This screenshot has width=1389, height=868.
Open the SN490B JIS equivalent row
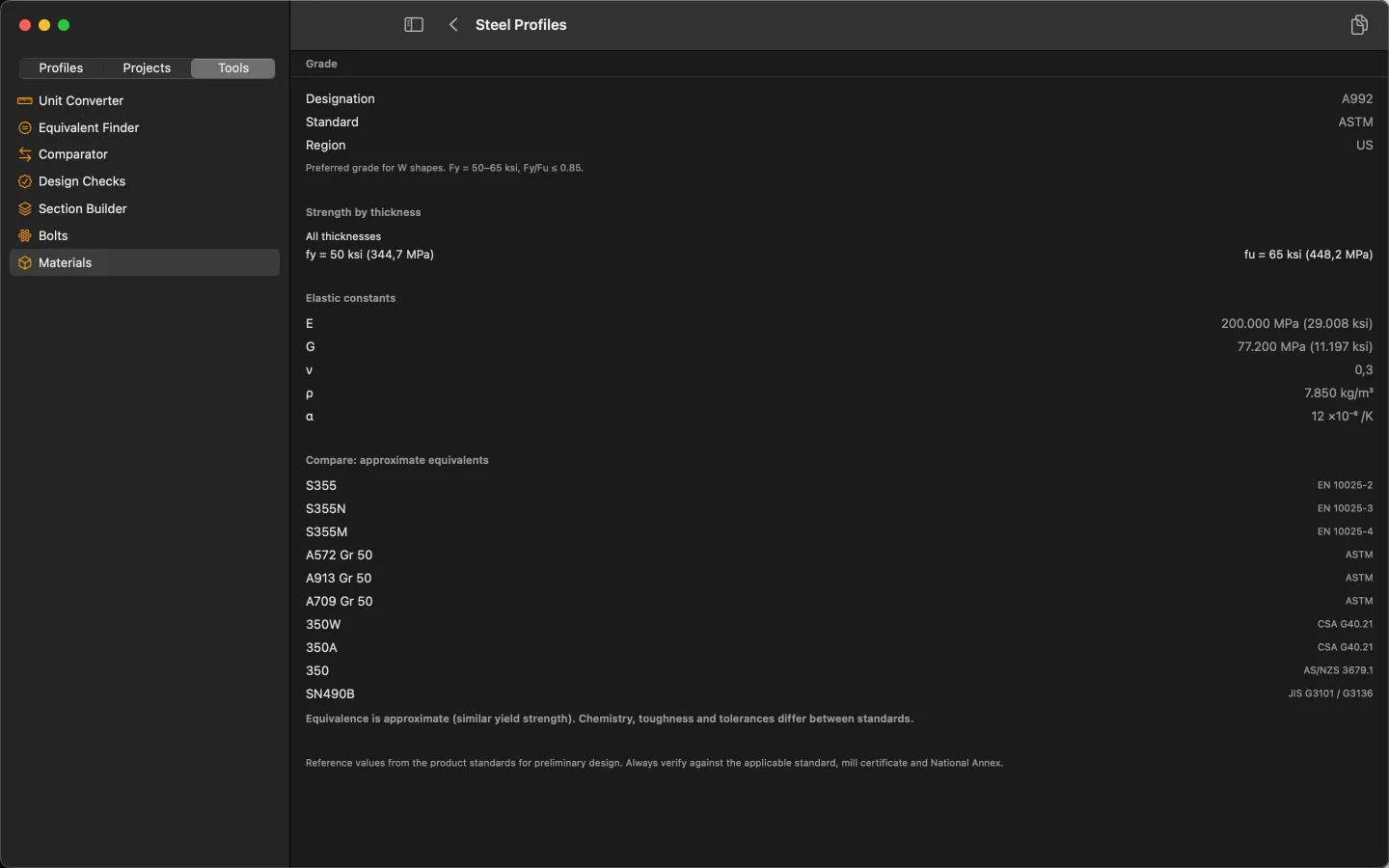[x=839, y=693]
